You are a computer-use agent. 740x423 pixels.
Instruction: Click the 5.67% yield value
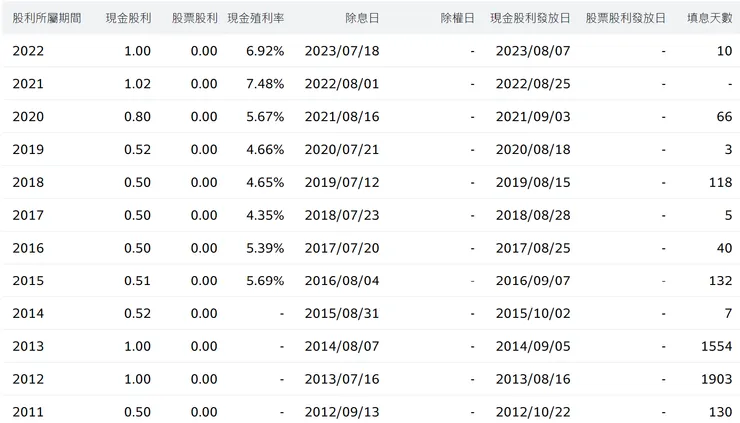[265, 117]
